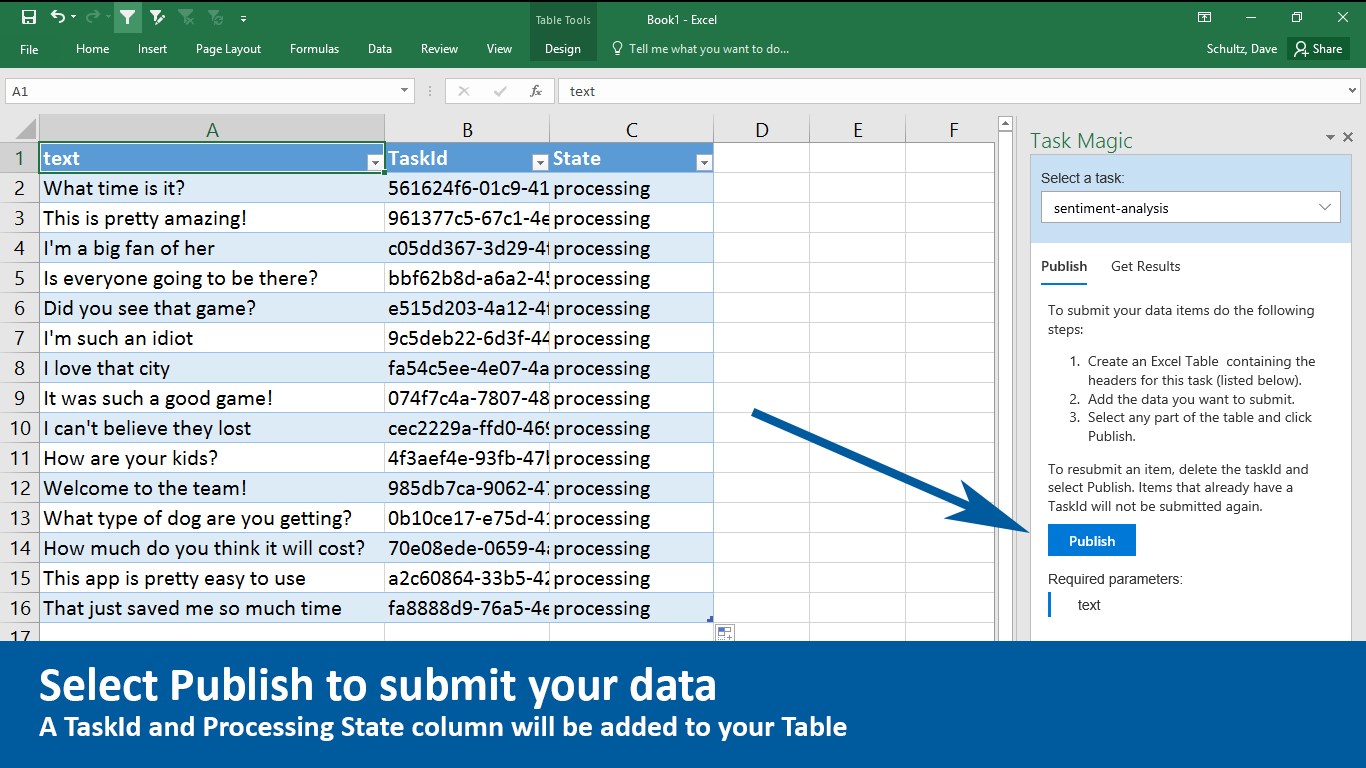
Task: Select the 'processing' State cell in row 5
Action: click(631, 278)
